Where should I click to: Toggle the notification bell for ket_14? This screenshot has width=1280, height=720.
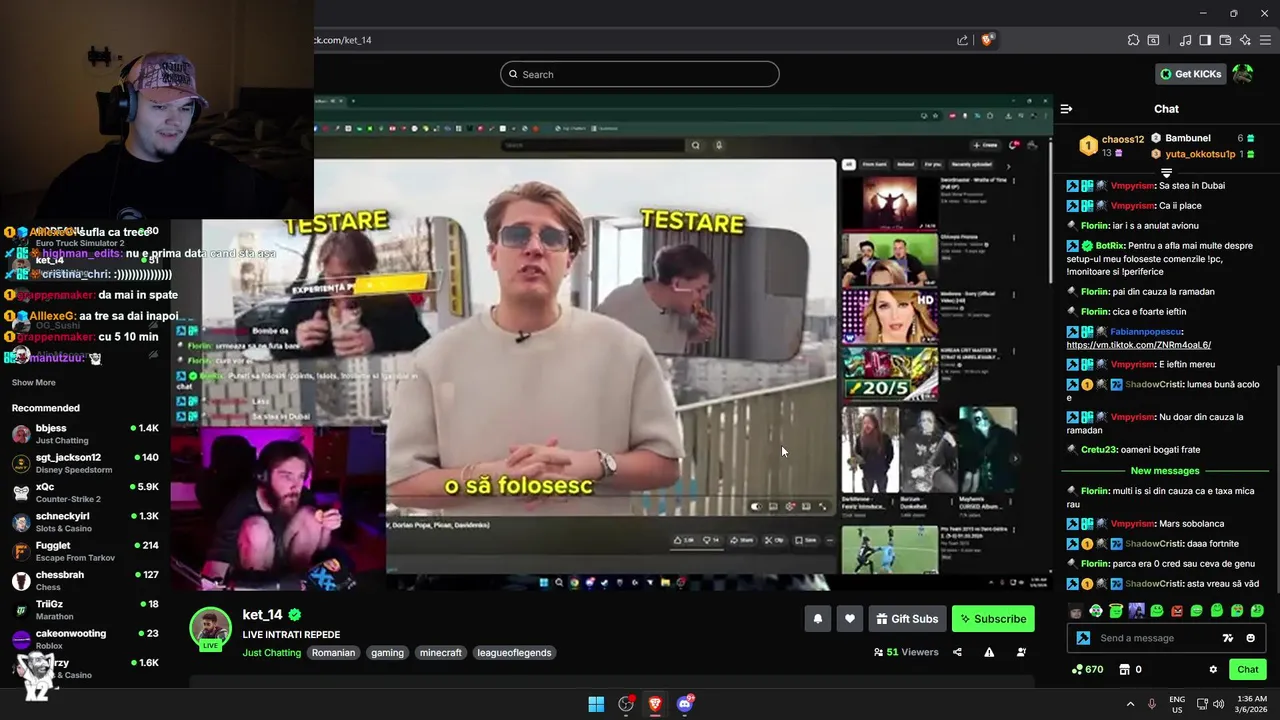tap(817, 619)
